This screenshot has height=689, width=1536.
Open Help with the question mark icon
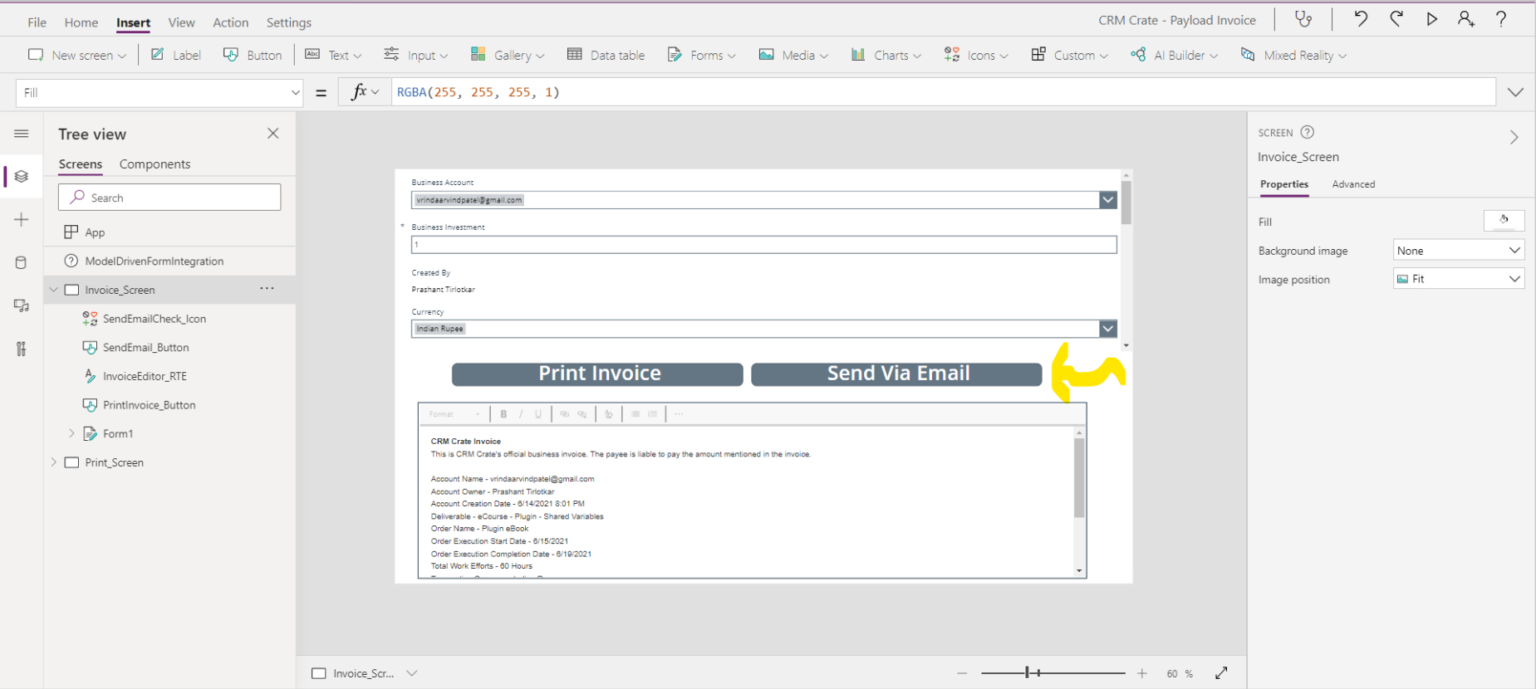(1500, 18)
